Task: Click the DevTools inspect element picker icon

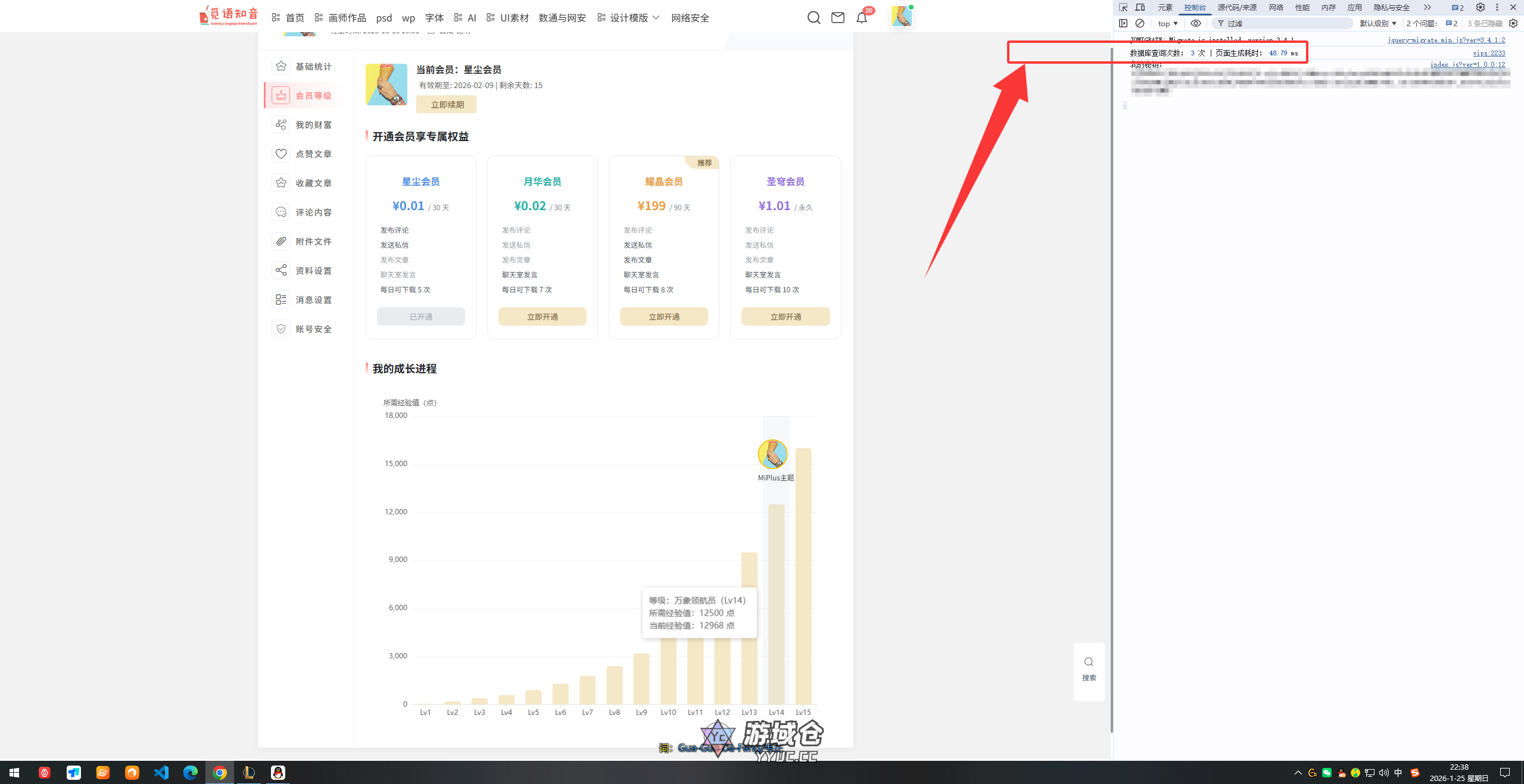Action: [x=1123, y=7]
